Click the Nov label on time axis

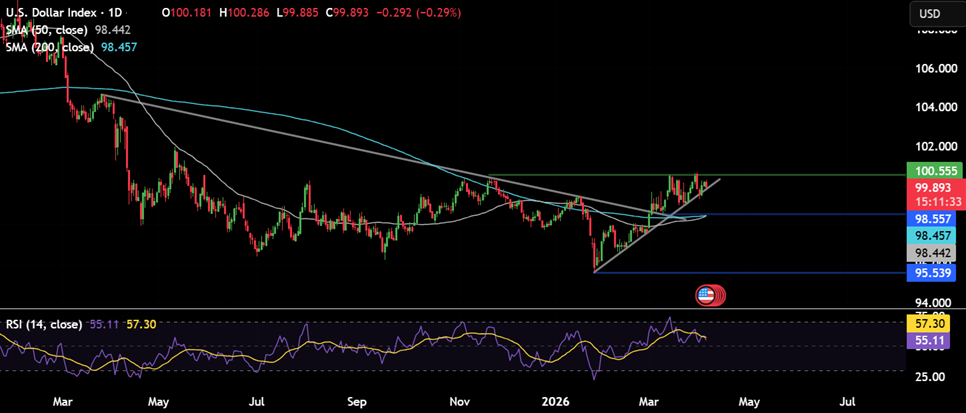[460, 402]
